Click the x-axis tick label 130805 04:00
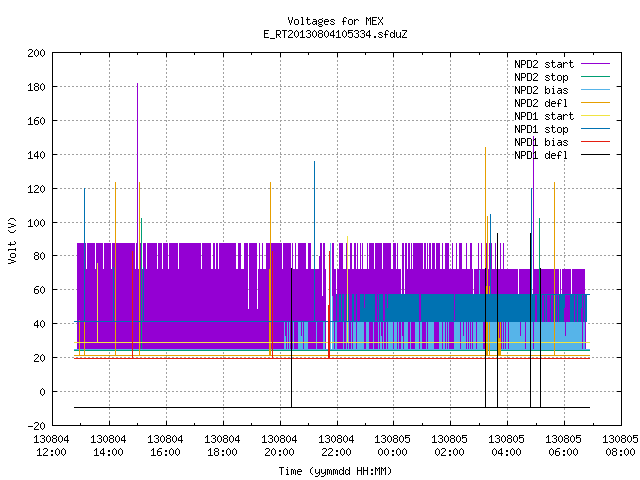 coord(507,446)
